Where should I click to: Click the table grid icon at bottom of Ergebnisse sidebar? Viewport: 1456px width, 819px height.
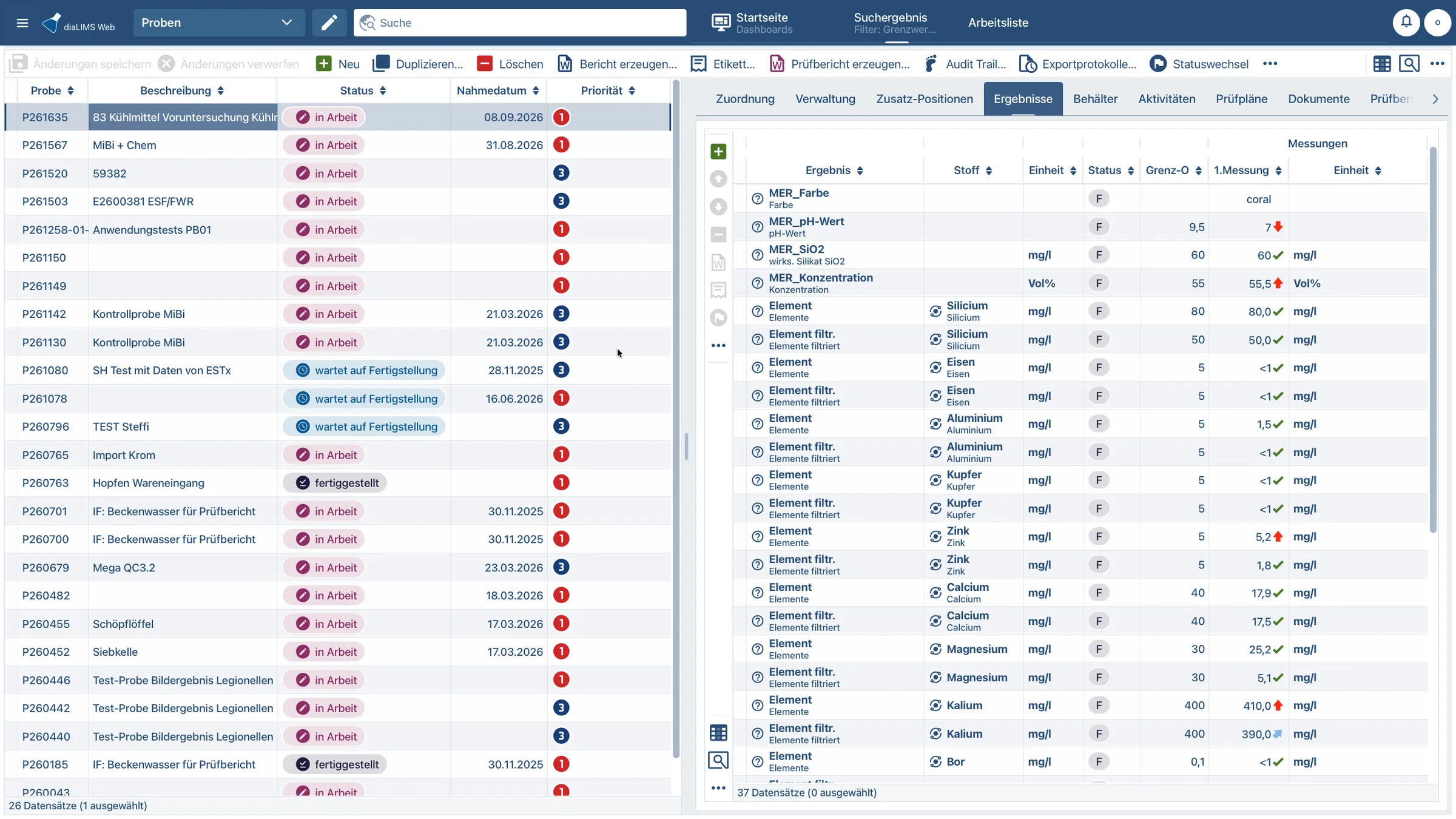(718, 733)
